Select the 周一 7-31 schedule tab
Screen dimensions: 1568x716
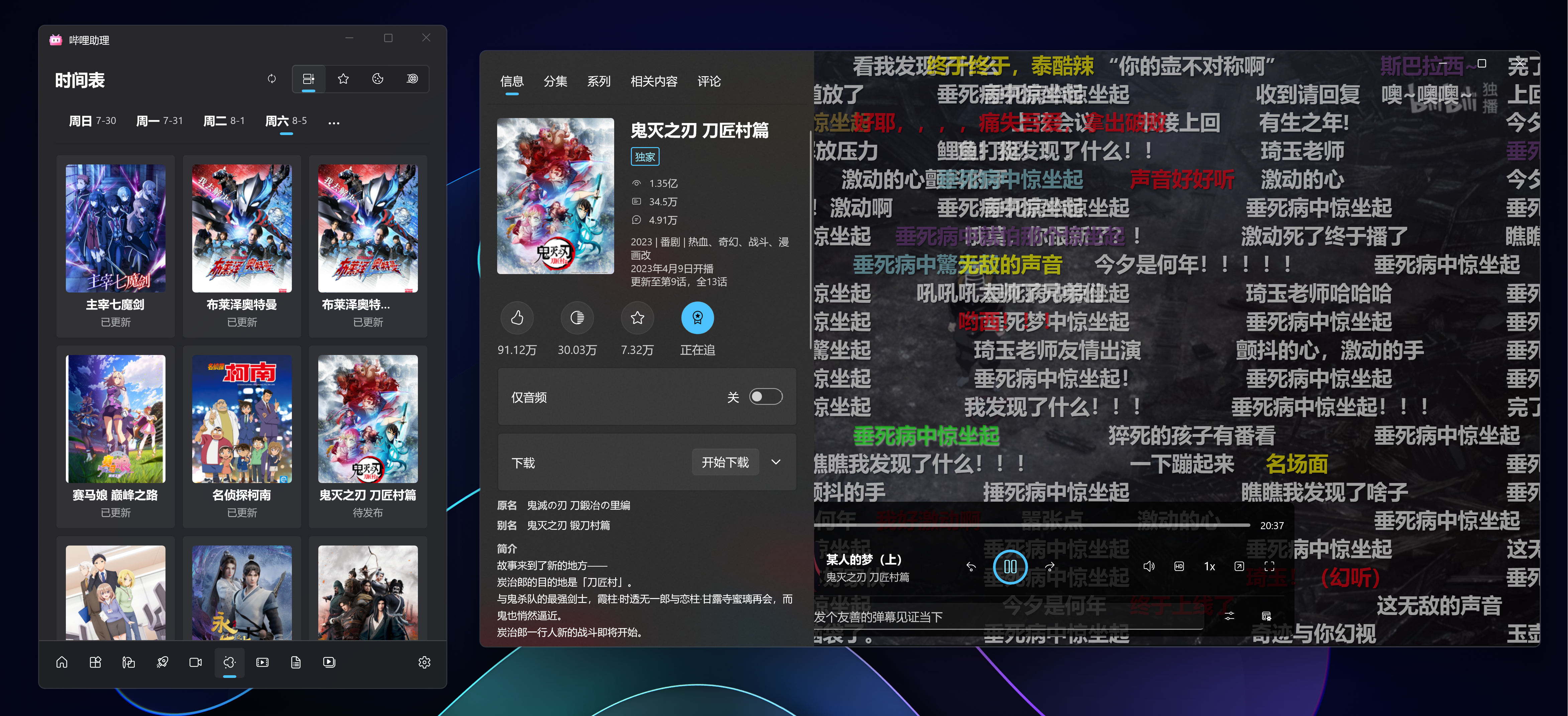pos(159,121)
